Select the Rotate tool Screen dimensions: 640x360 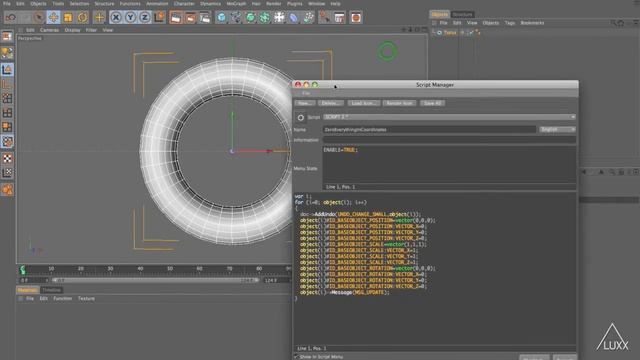pyautogui.click(x=82, y=18)
